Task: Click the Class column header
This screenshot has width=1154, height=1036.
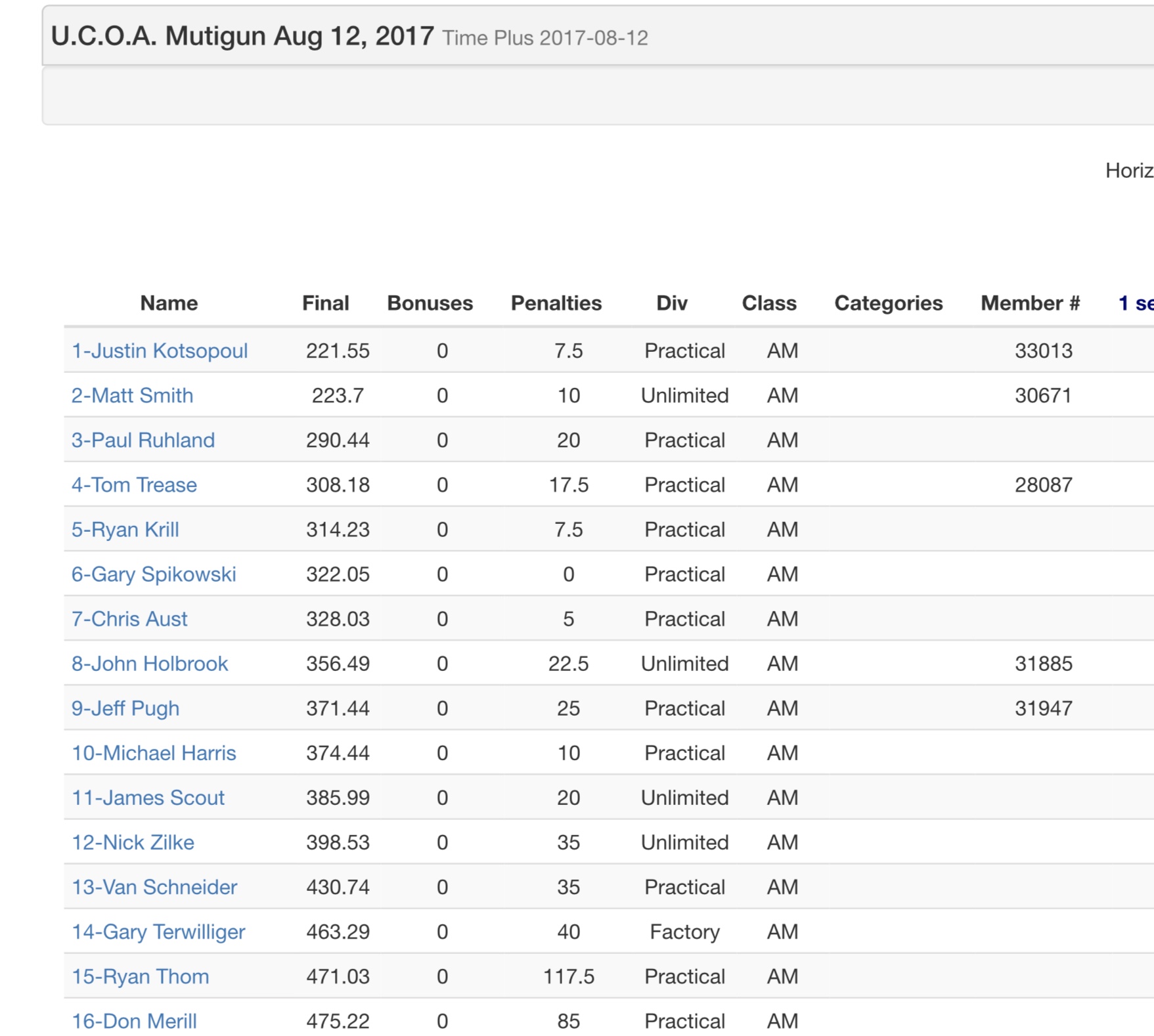Action: (769, 303)
